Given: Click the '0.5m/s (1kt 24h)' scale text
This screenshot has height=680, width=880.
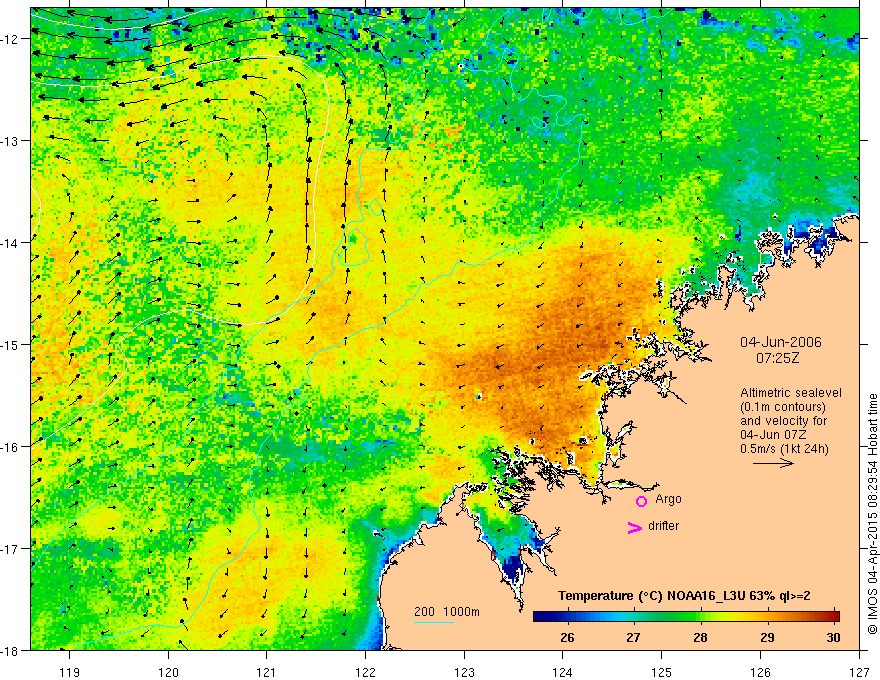Looking at the screenshot, I should pos(784,449).
